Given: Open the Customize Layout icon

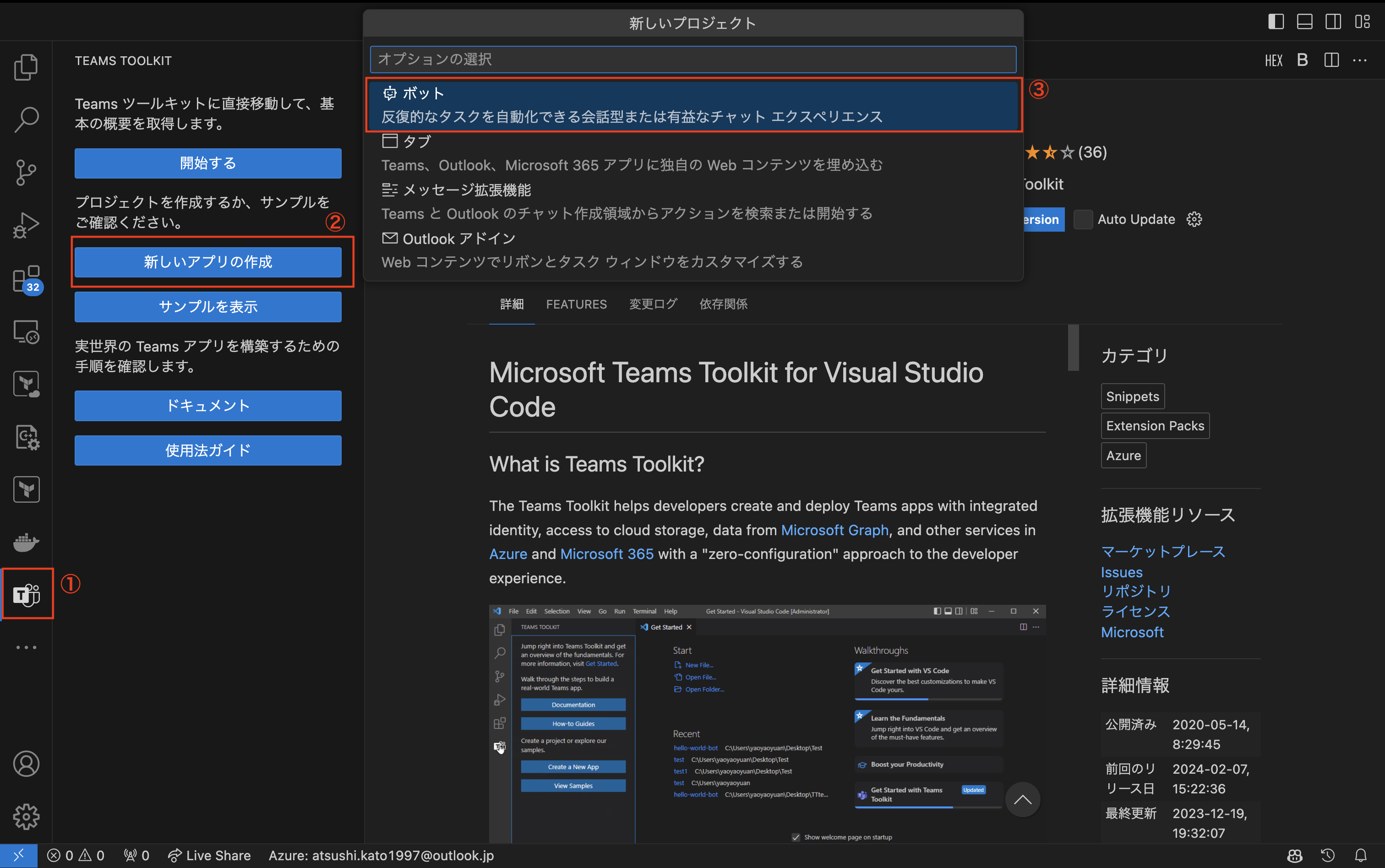Looking at the screenshot, I should click(1362, 22).
